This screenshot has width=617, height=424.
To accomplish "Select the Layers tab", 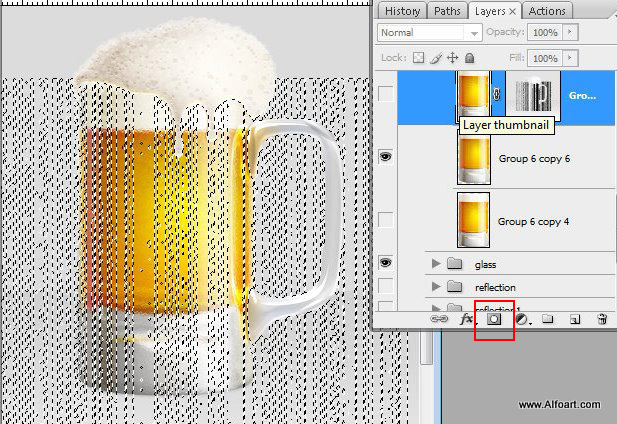I will pos(490,11).
